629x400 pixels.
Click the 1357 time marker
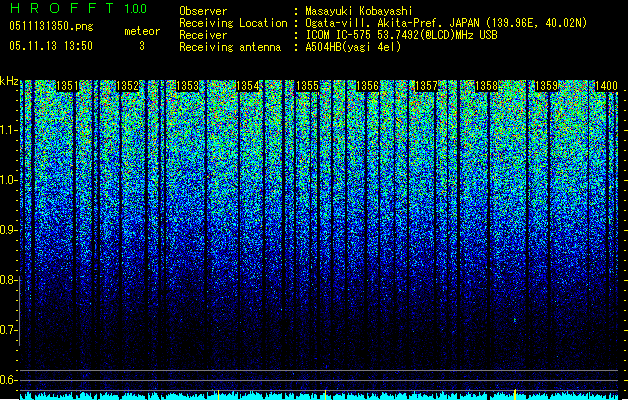coord(426,86)
